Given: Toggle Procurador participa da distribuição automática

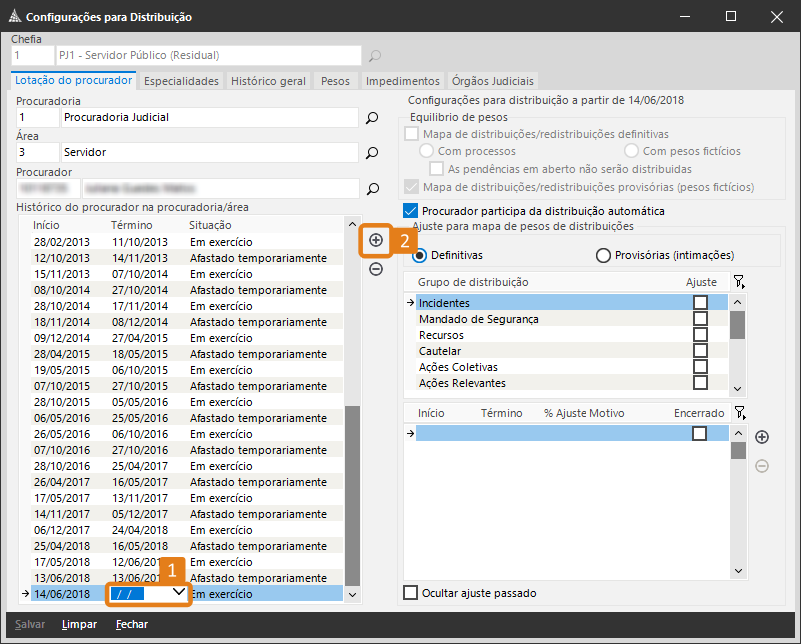Looking at the screenshot, I should point(409,211).
